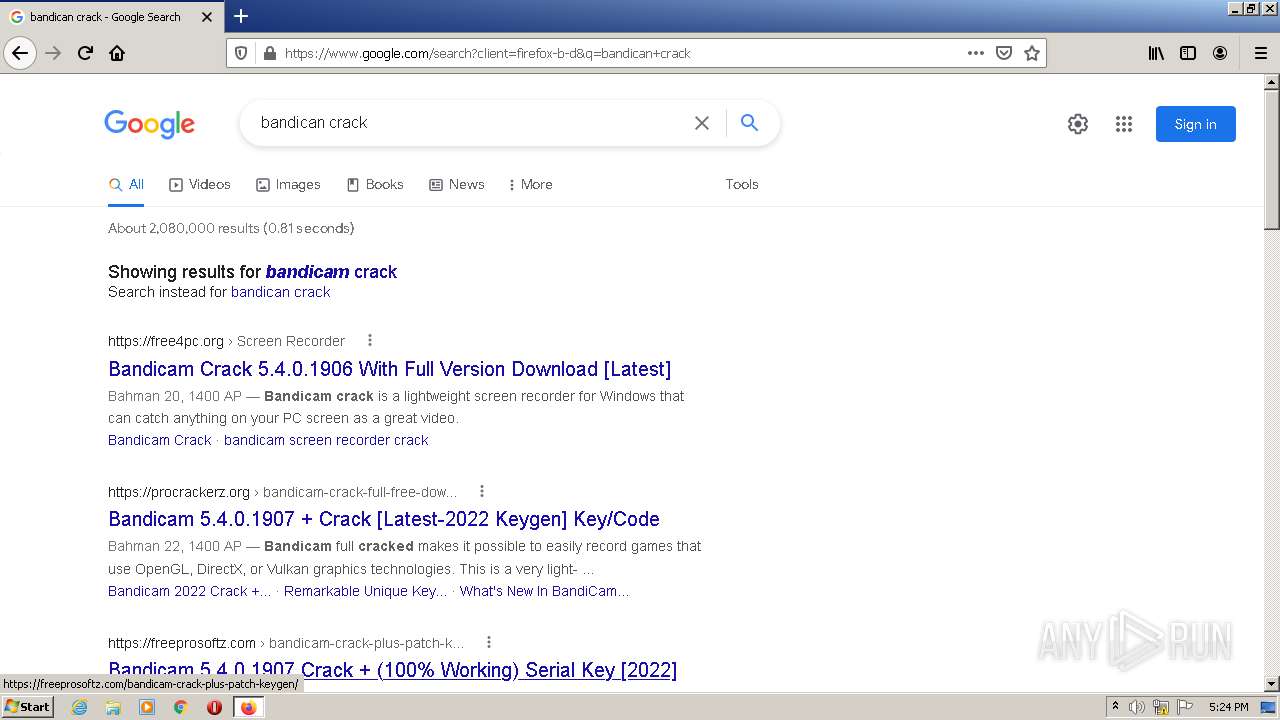Click the corrected 'bandicam crack' link
Image resolution: width=1280 pixels, height=720 pixels.
(331, 272)
